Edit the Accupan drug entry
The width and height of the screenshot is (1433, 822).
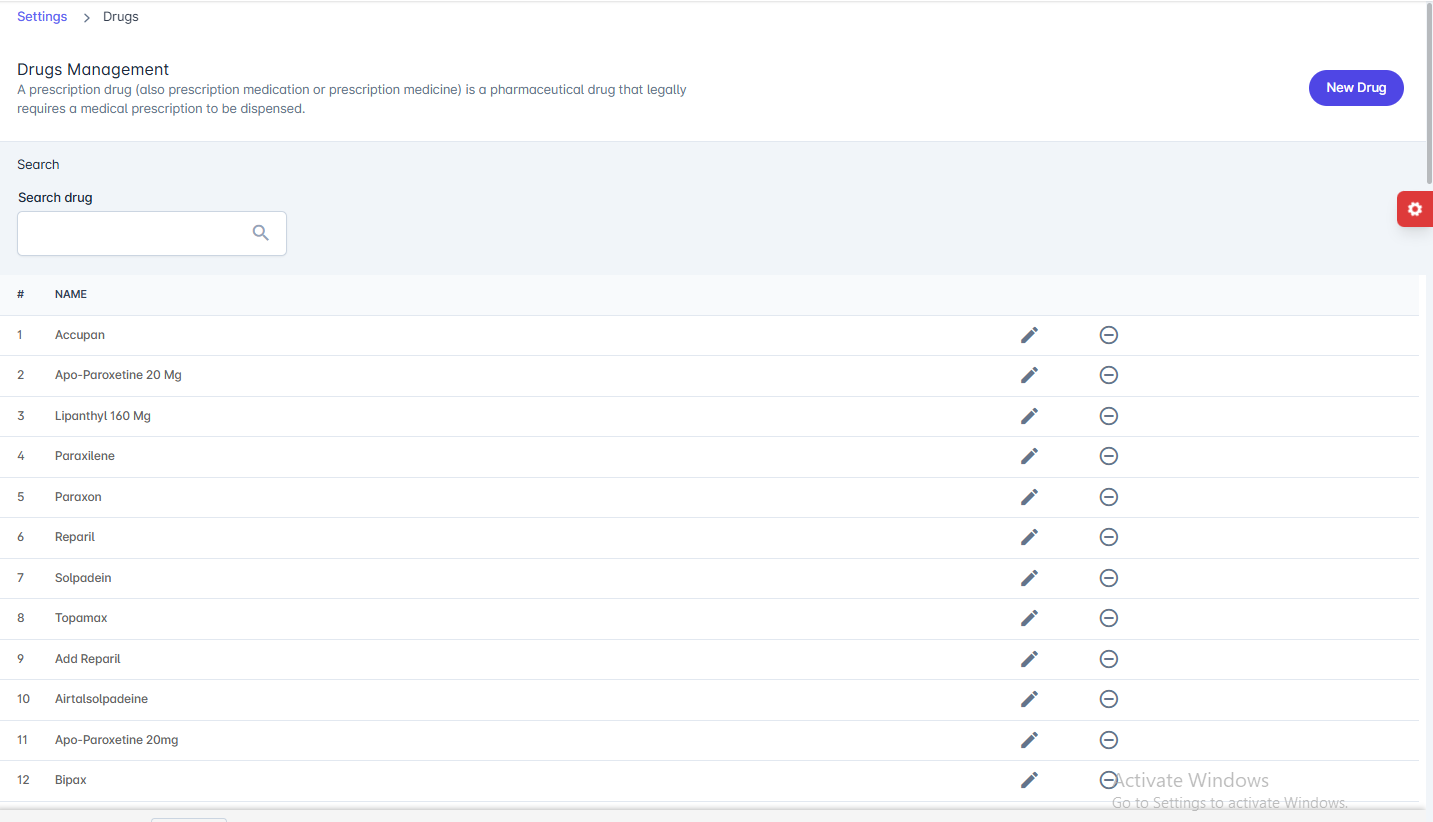click(1029, 335)
